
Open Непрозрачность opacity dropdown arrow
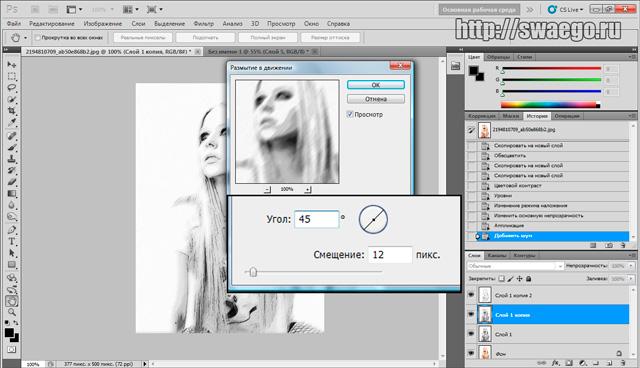[x=631, y=266]
